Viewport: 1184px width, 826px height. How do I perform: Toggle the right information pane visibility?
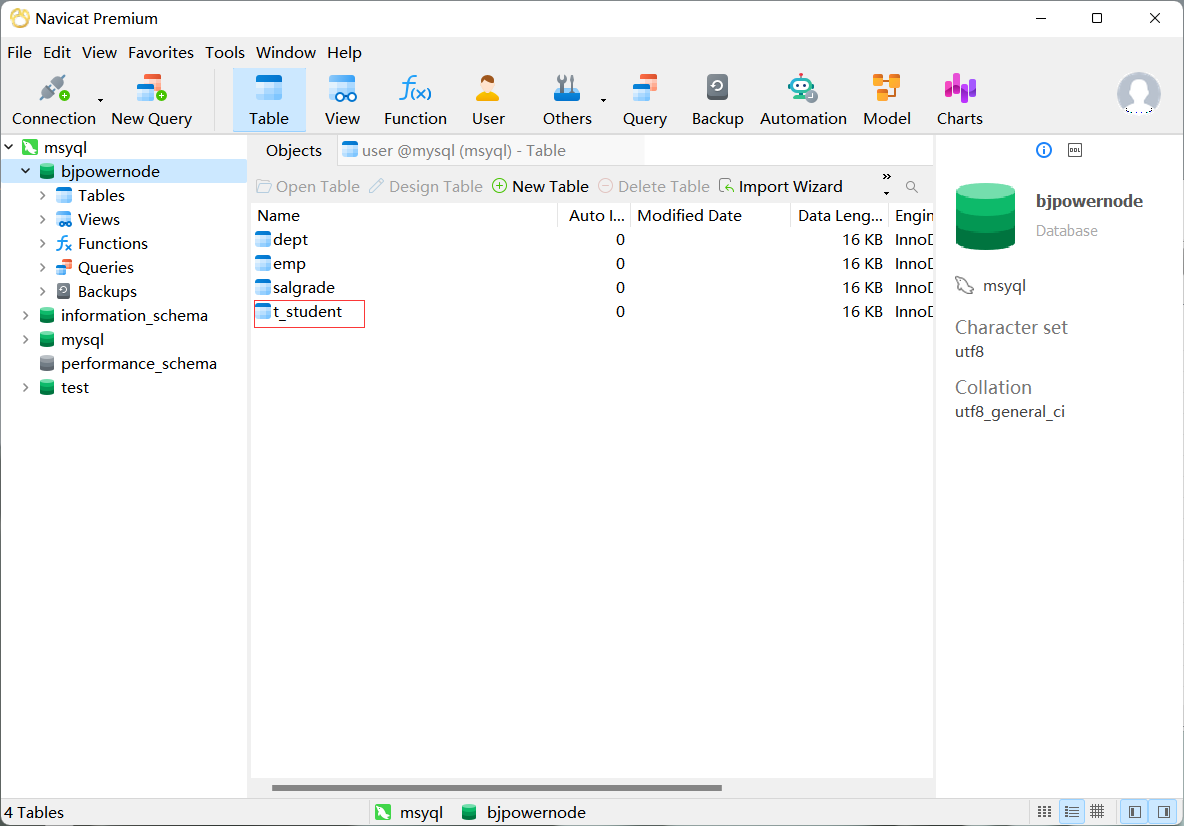pos(1163,812)
